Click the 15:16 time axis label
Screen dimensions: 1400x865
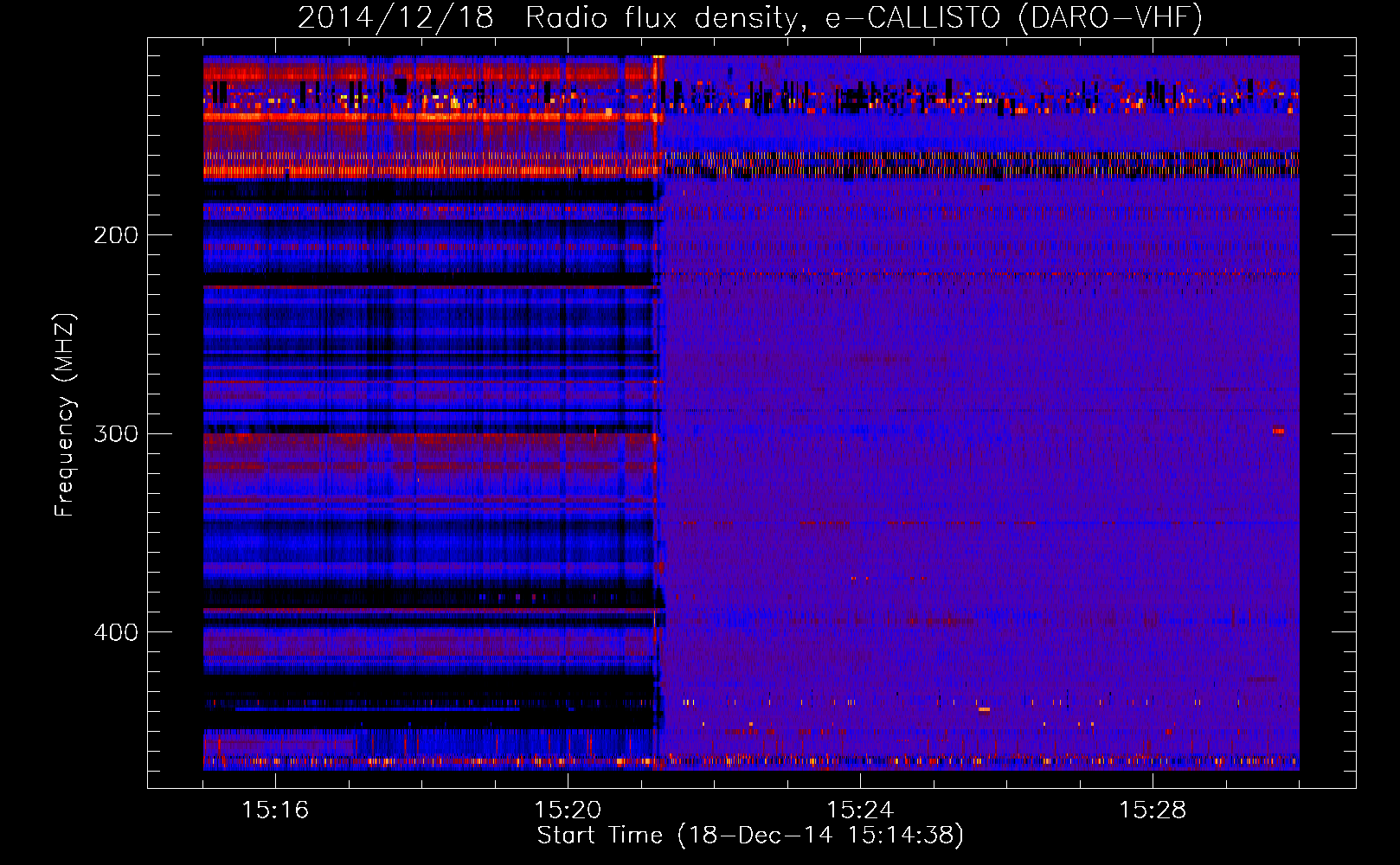pos(275,811)
